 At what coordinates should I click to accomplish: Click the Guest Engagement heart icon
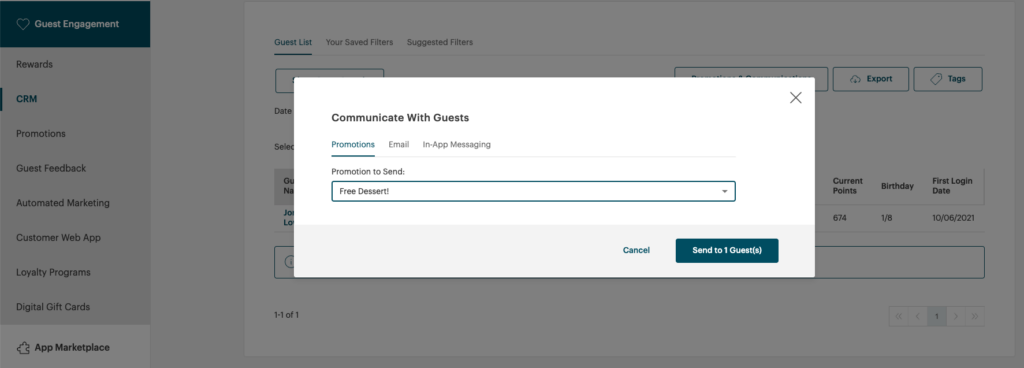pos(23,24)
